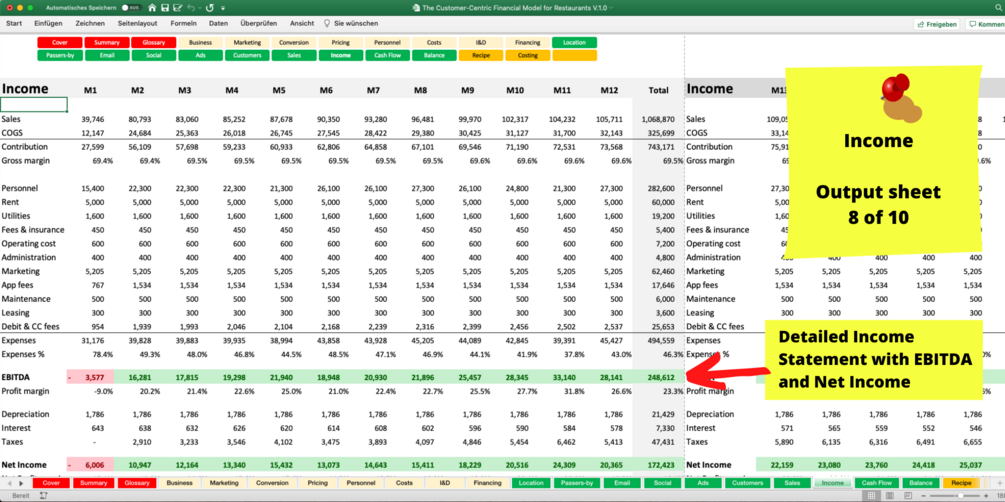Click the Home icon in title bar
This screenshot has height=502, width=1005.
click(x=152, y=8)
